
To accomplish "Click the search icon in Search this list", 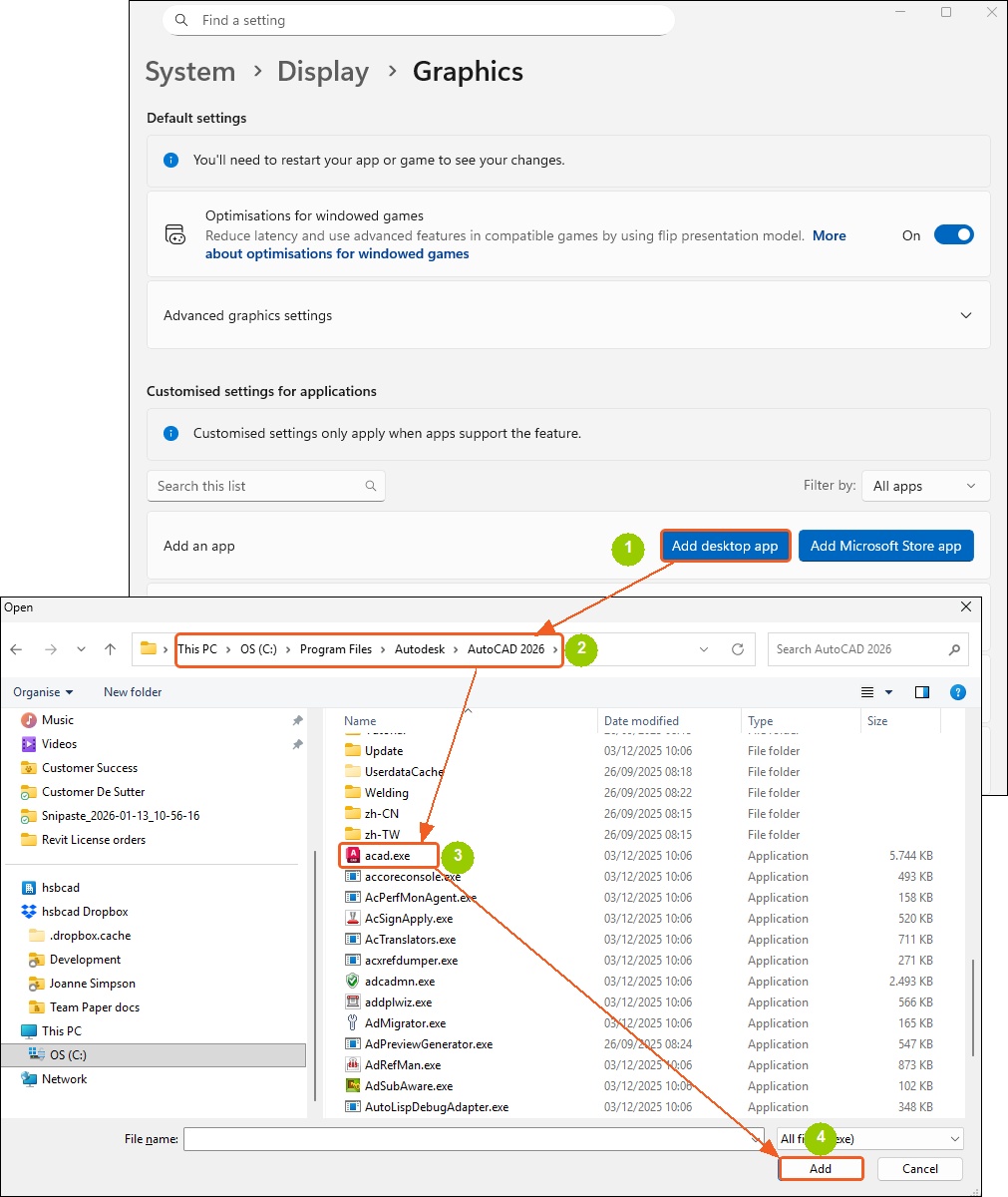I will 371,486.
